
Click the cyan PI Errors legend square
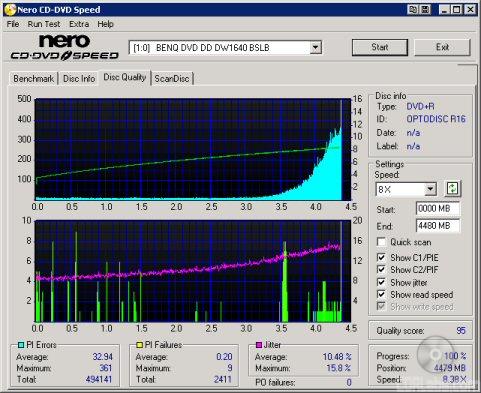coord(21,345)
